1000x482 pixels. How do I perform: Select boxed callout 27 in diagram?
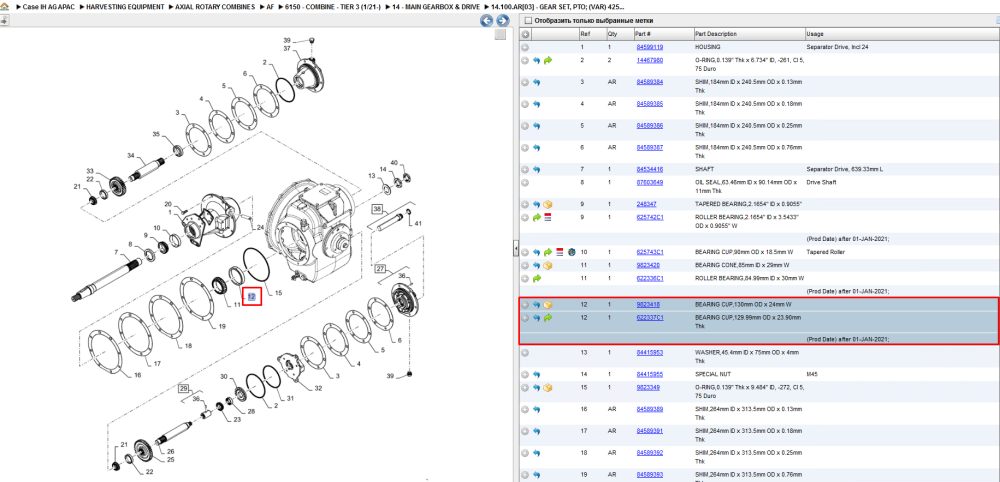(381, 268)
